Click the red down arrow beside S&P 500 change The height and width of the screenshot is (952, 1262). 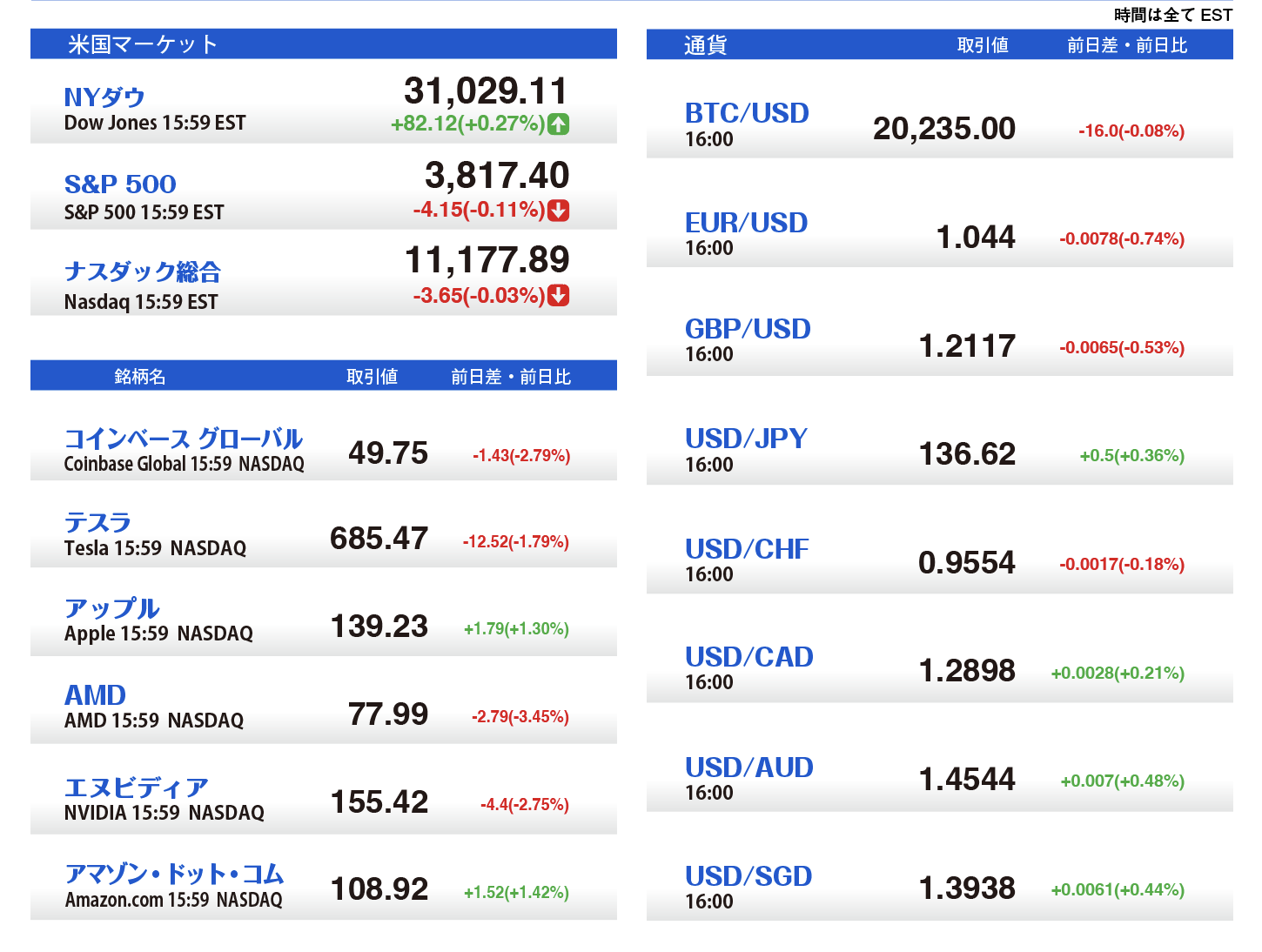pos(559,211)
